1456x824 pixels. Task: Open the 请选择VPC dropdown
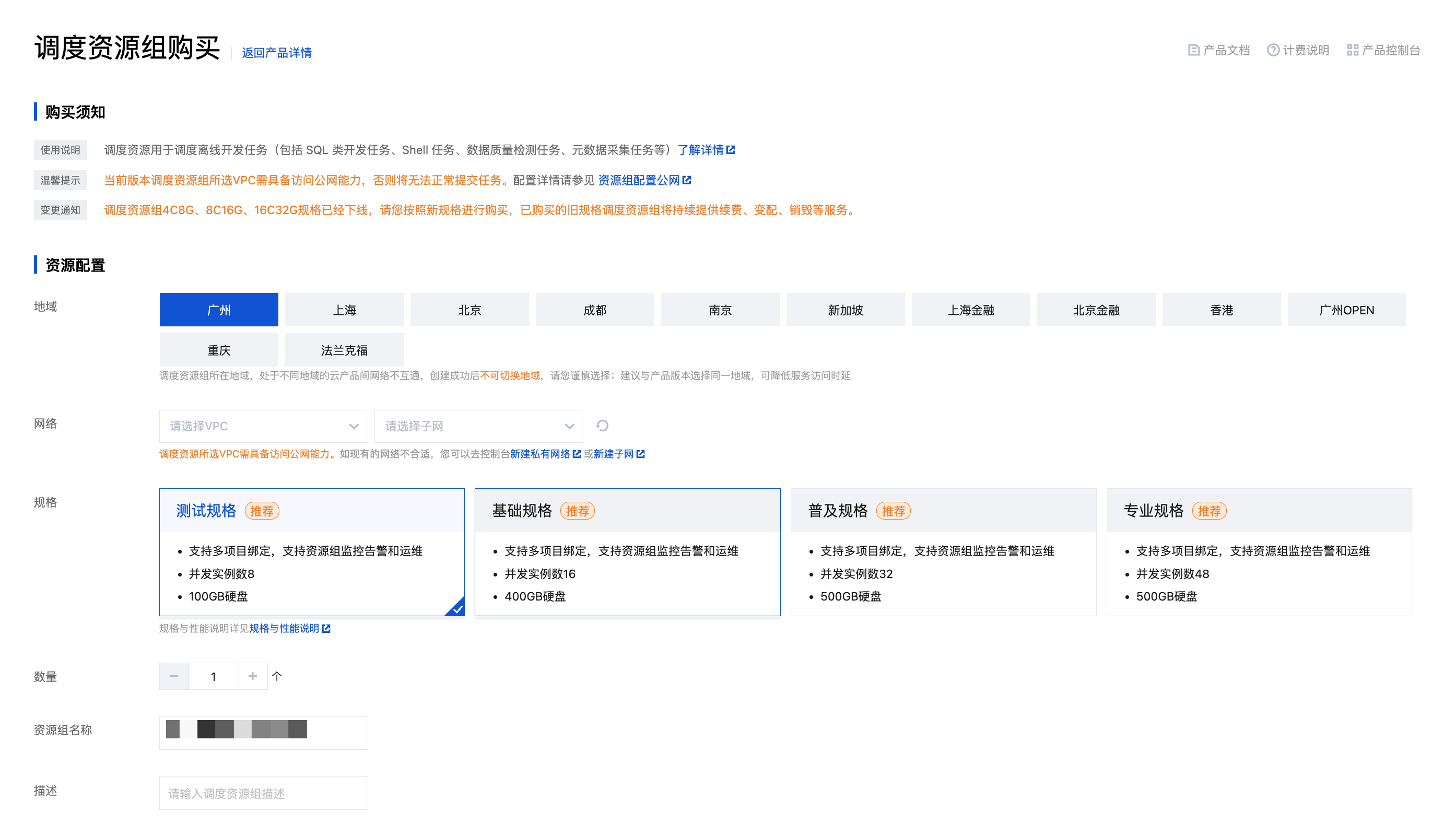(x=263, y=426)
